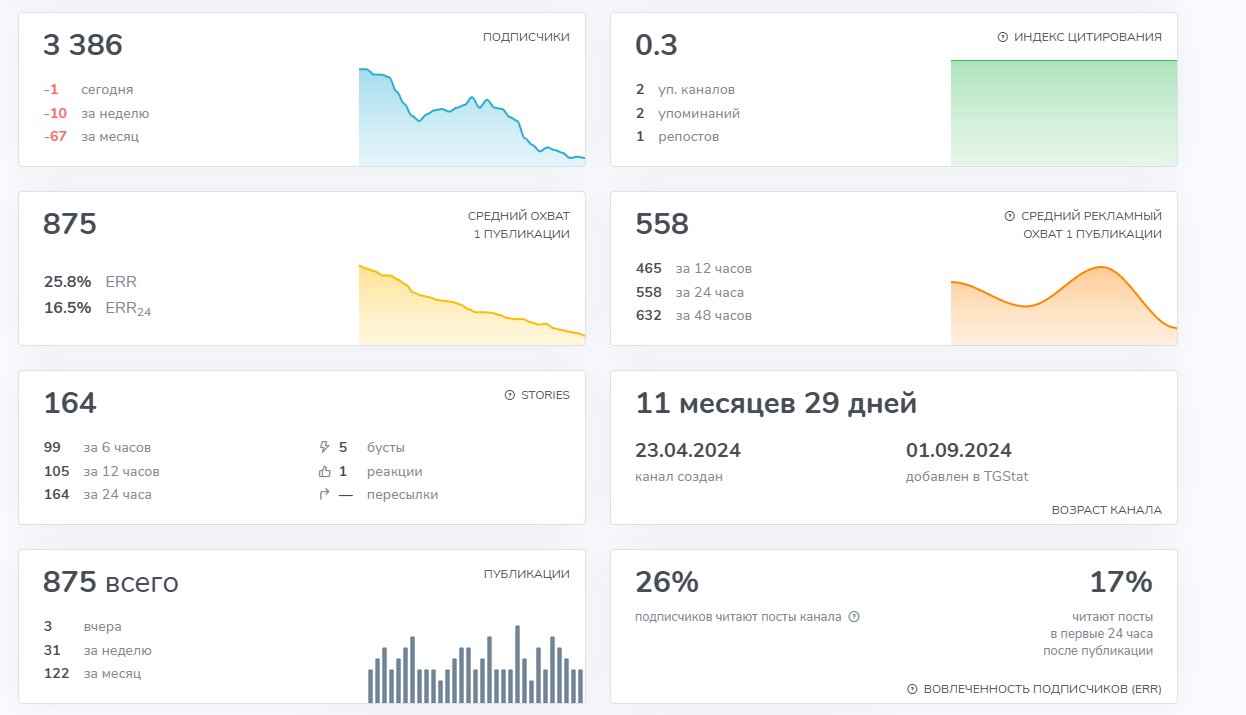Screen dimensions: 1246x715
Task: Click the tallest bar in publications chart
Action: click(517, 664)
